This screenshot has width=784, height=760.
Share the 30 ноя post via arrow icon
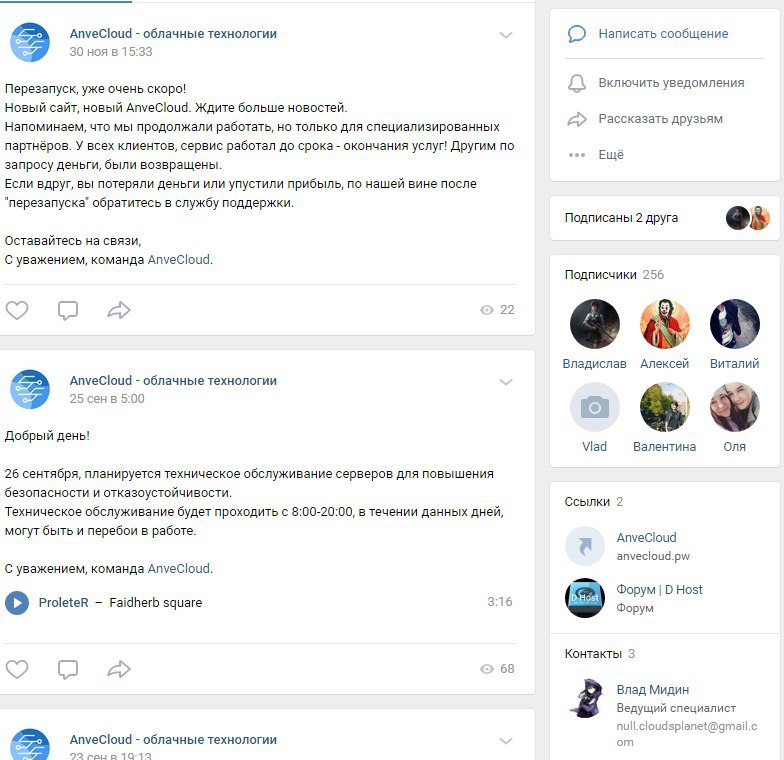pyautogui.click(x=119, y=310)
